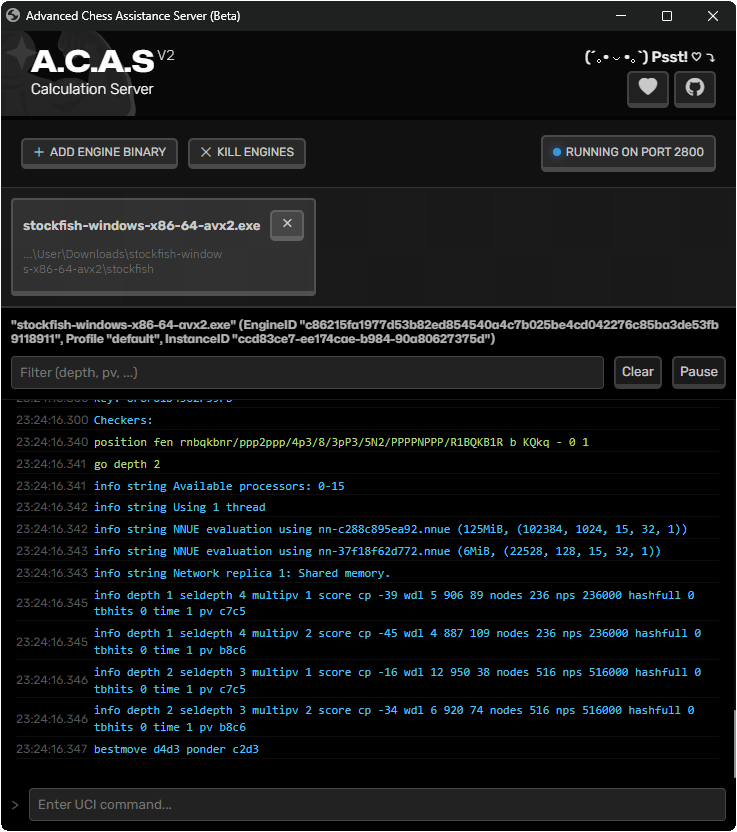Minimize the ACAS window
Viewport: 737px width, 832px height.
(621, 16)
